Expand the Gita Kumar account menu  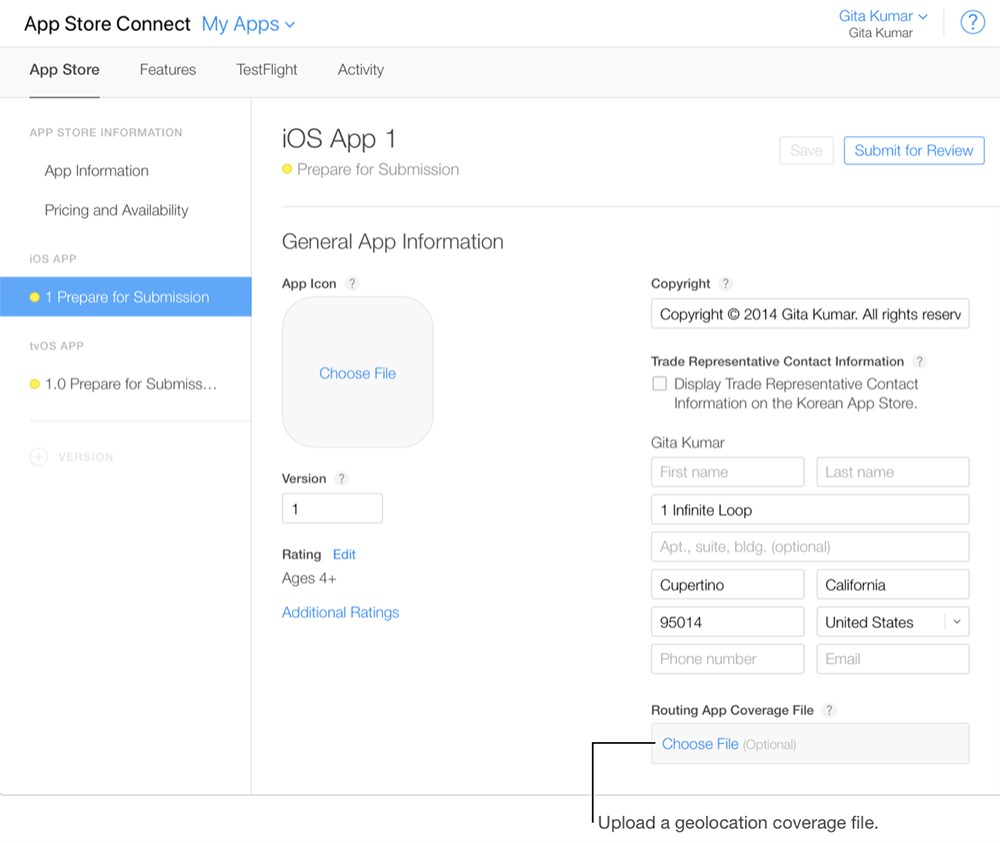pos(883,16)
